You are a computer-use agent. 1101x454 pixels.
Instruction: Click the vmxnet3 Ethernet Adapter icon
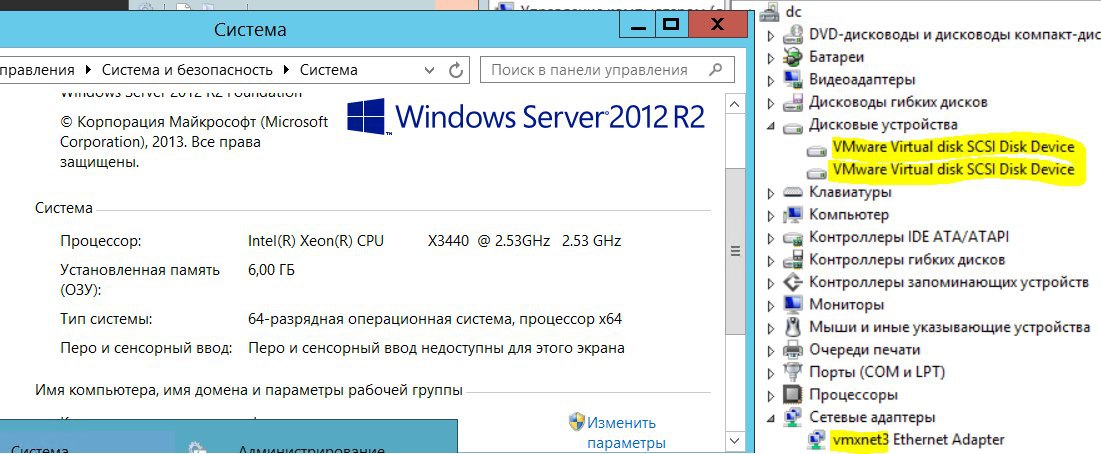pyautogui.click(x=817, y=439)
